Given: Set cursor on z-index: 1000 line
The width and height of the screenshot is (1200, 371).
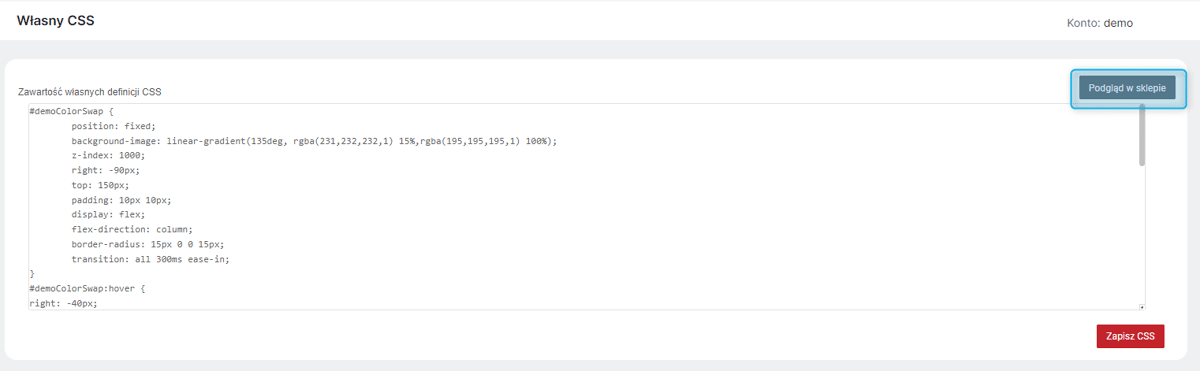Looking at the screenshot, I should pos(108,156).
